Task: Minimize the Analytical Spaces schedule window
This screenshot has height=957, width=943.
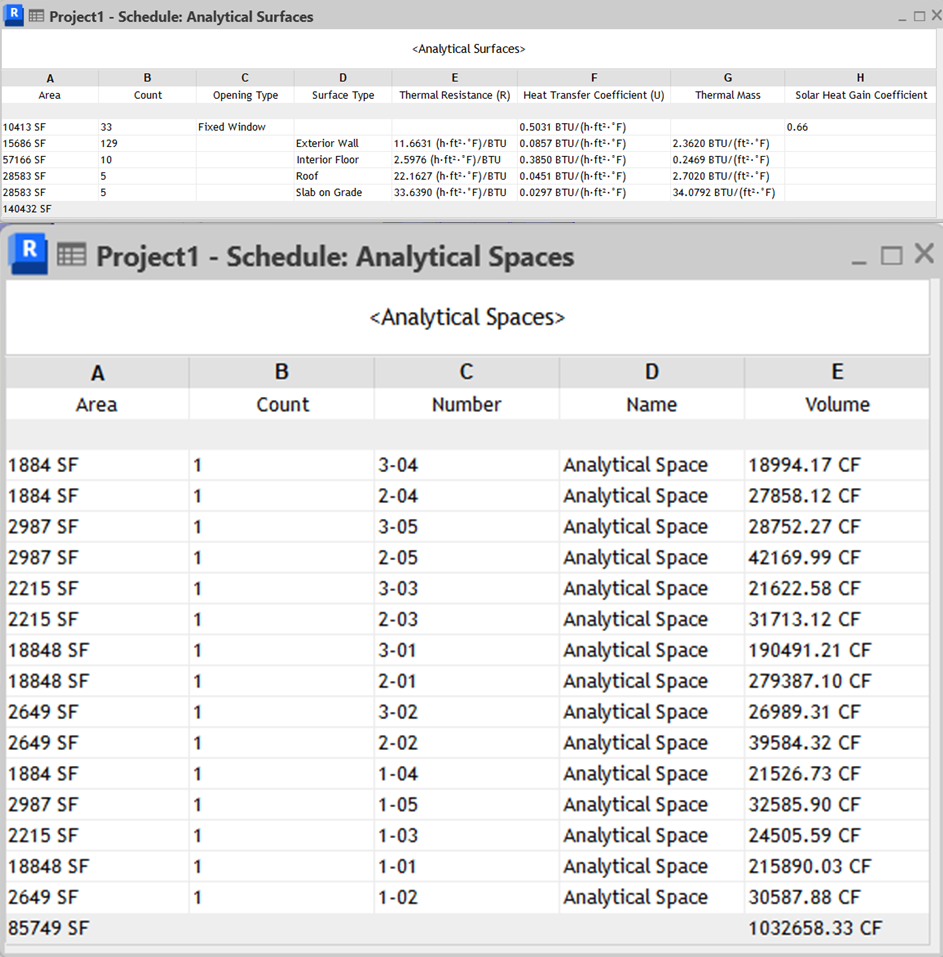Action: click(859, 256)
